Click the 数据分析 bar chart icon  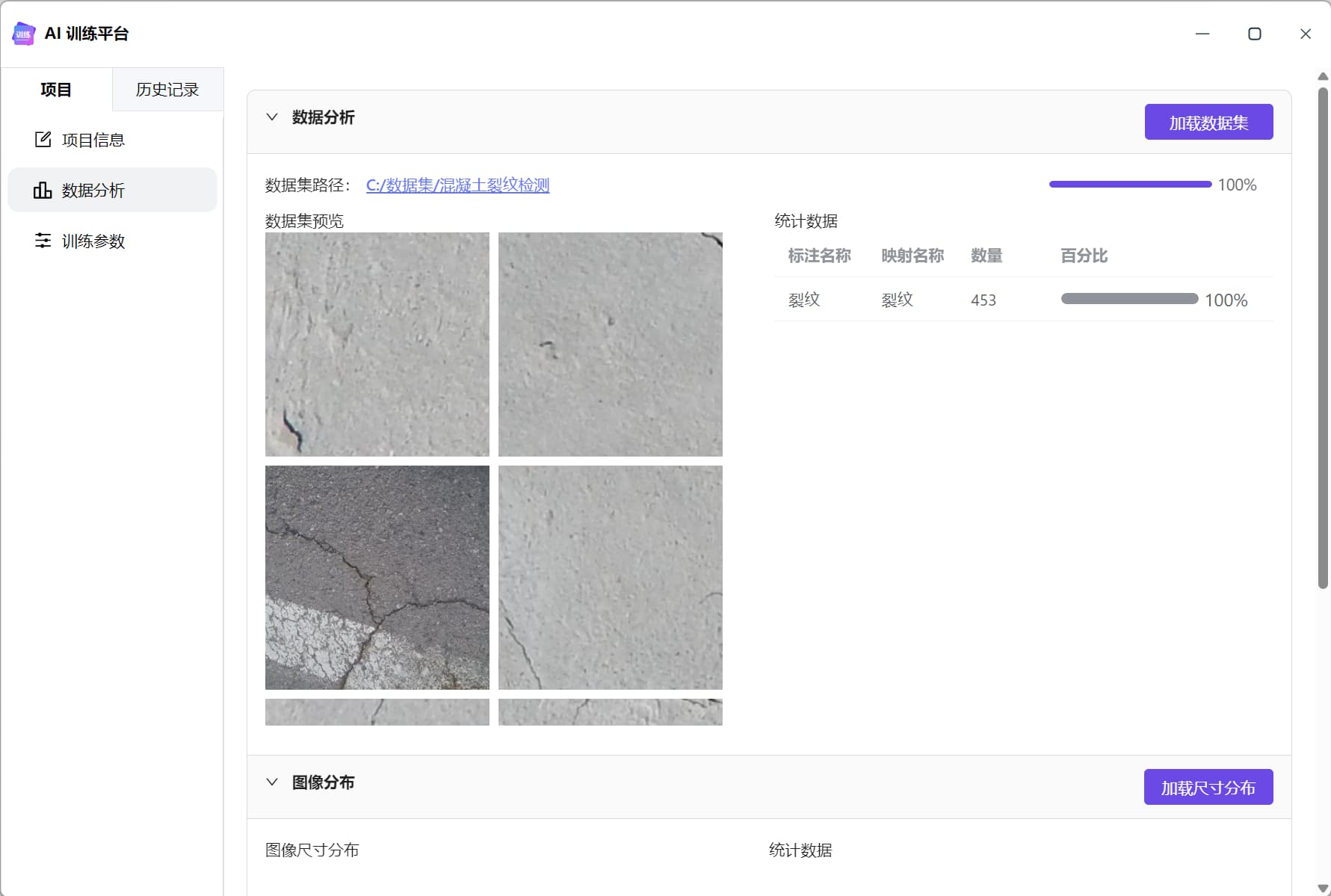click(43, 190)
